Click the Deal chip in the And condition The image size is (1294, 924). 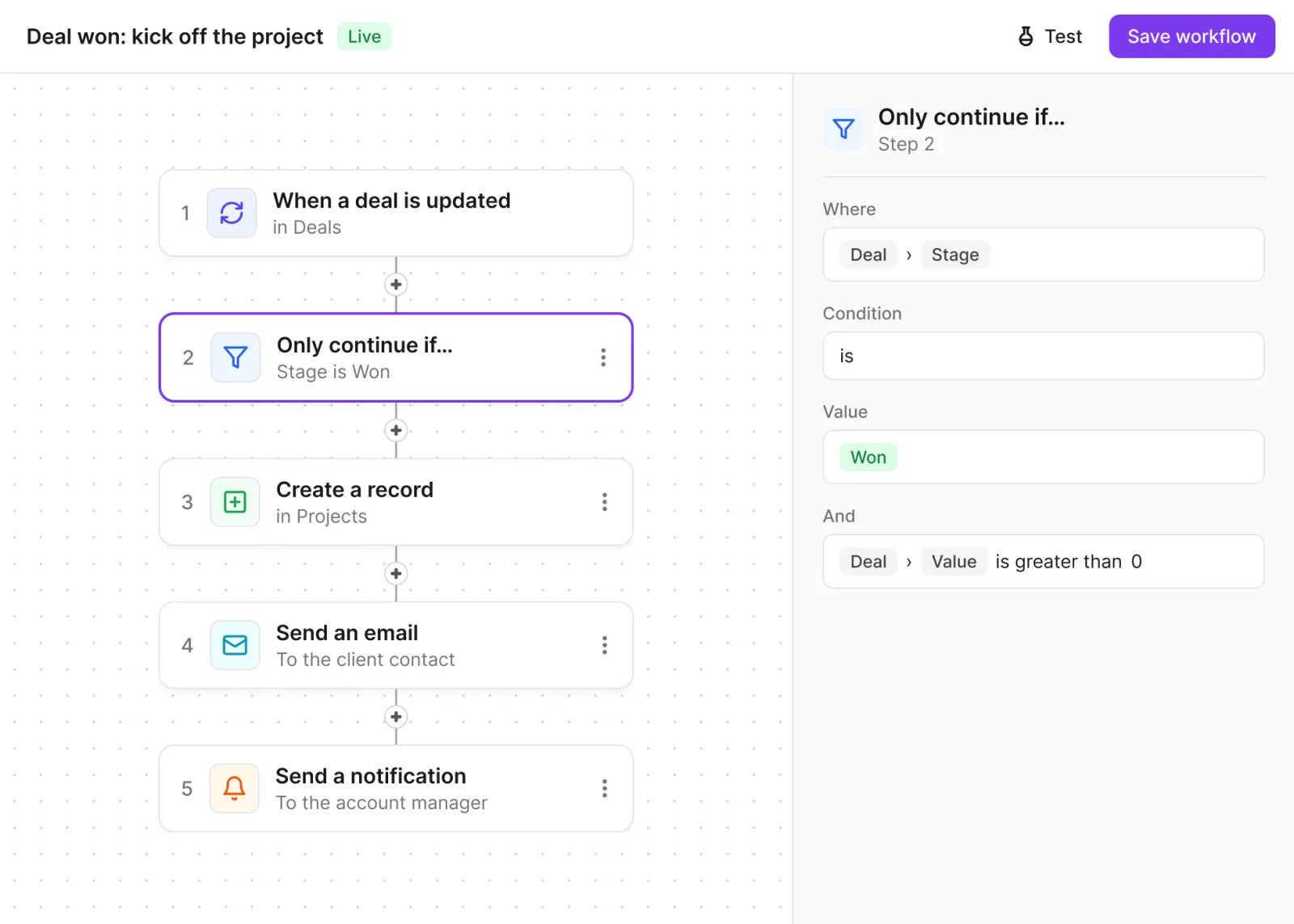869,562
